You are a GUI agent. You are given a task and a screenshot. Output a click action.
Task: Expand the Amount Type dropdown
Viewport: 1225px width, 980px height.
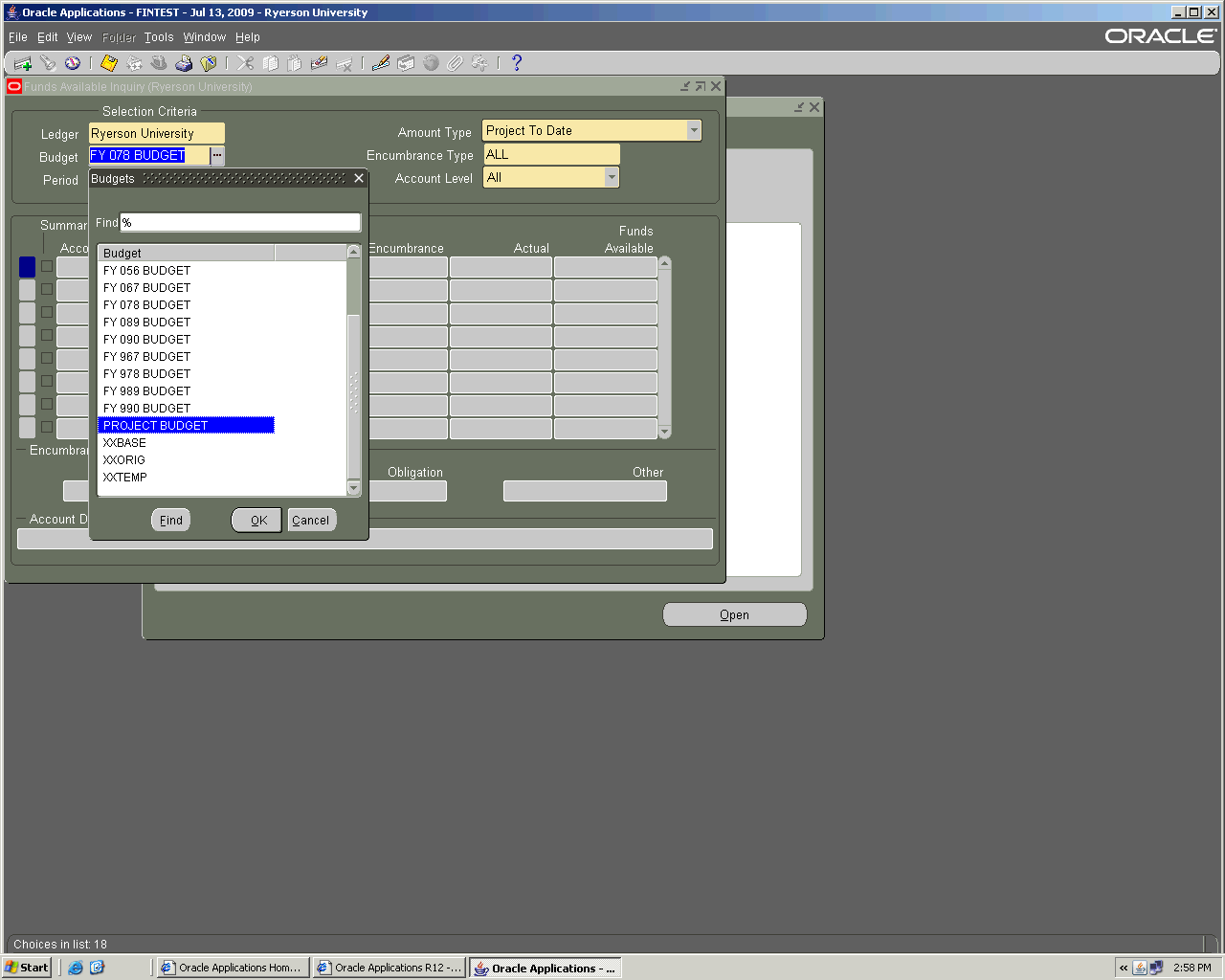point(694,131)
